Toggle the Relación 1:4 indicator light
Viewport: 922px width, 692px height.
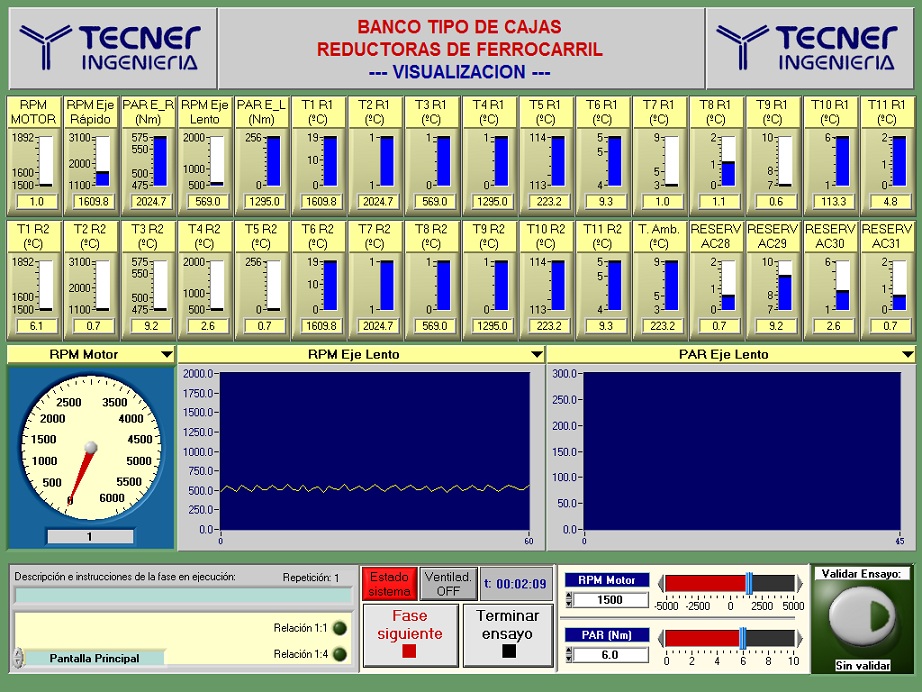[x=339, y=654]
